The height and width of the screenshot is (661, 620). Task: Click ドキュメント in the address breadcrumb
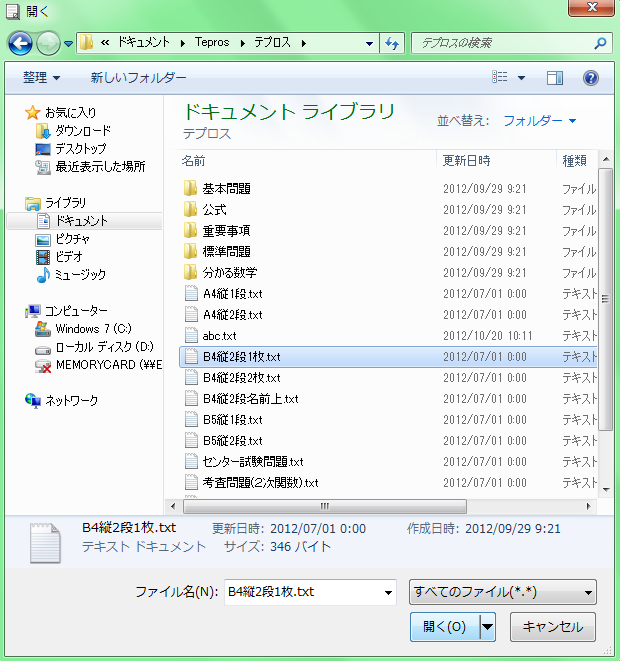(144, 43)
